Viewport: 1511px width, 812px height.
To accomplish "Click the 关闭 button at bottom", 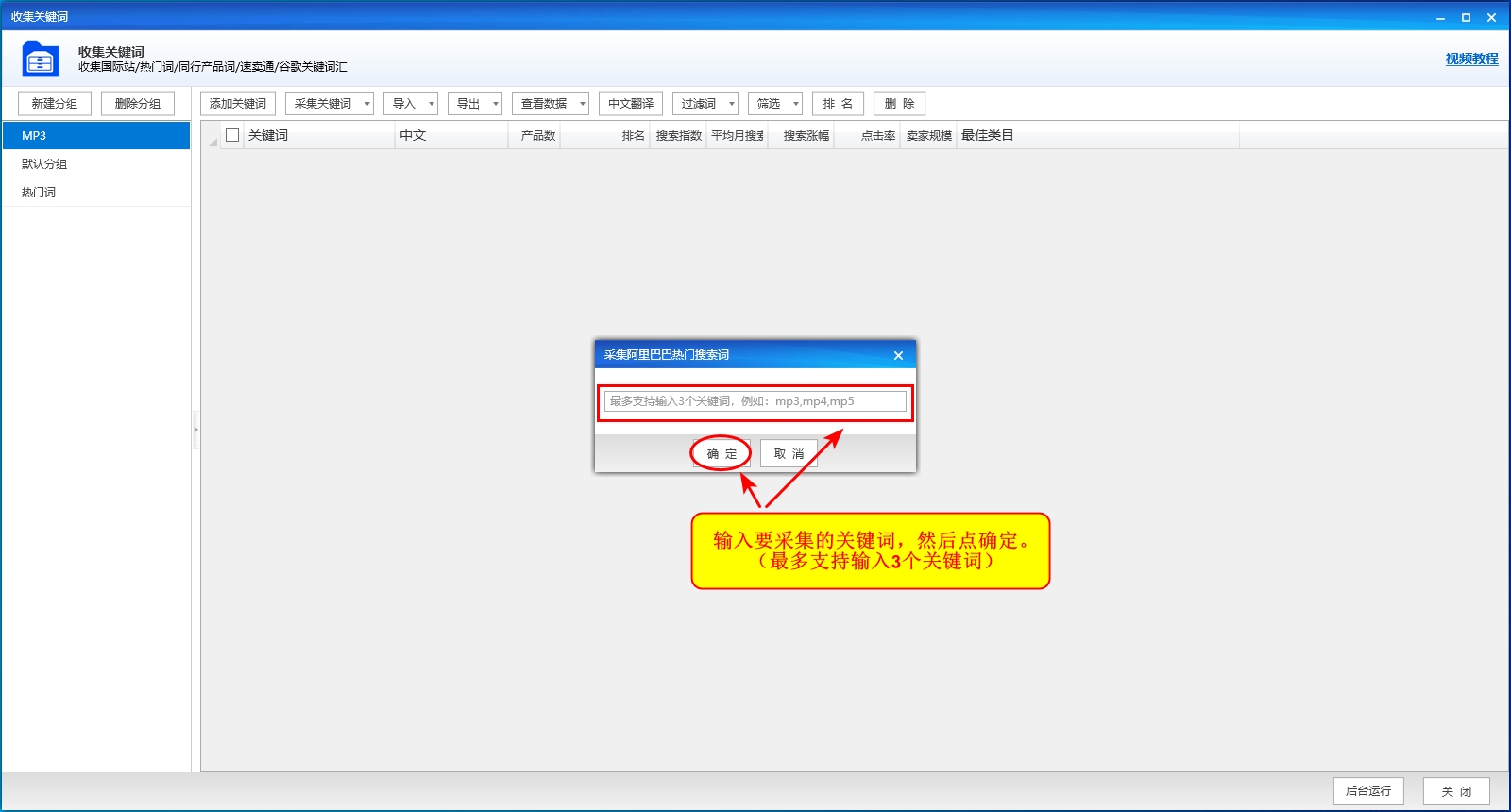I will click(1456, 791).
